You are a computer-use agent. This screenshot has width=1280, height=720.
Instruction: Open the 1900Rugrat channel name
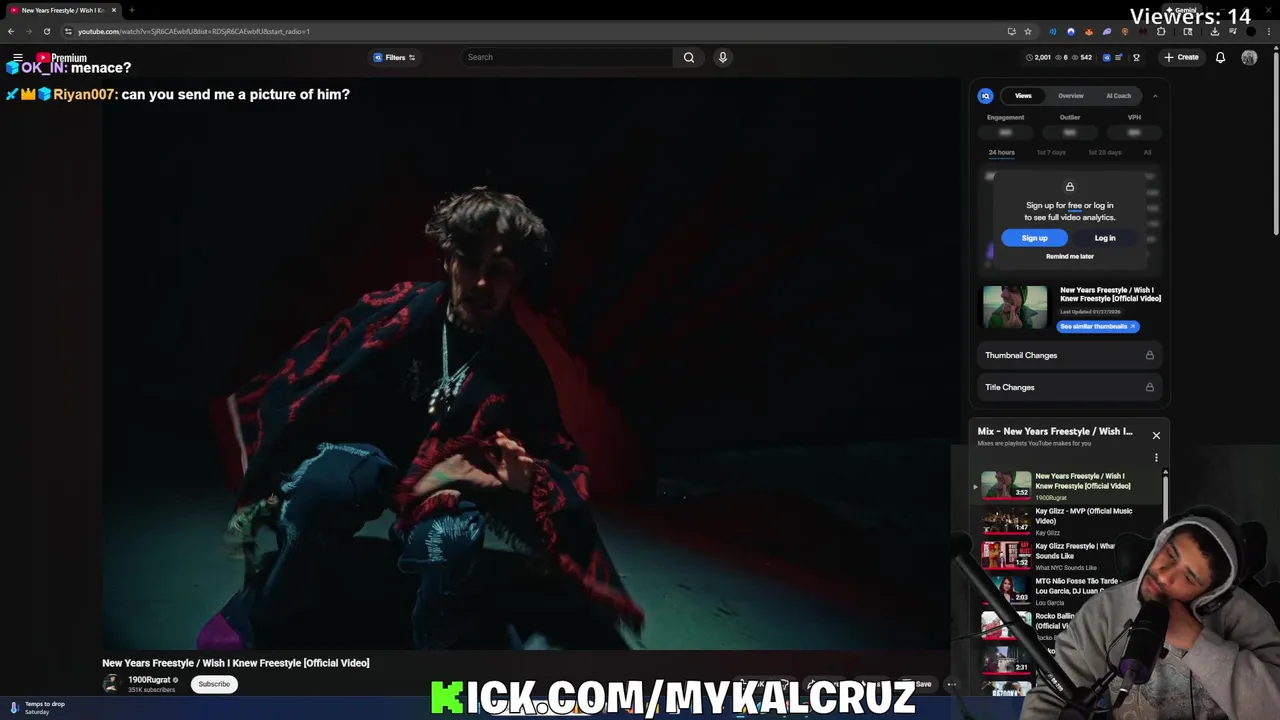tap(149, 680)
